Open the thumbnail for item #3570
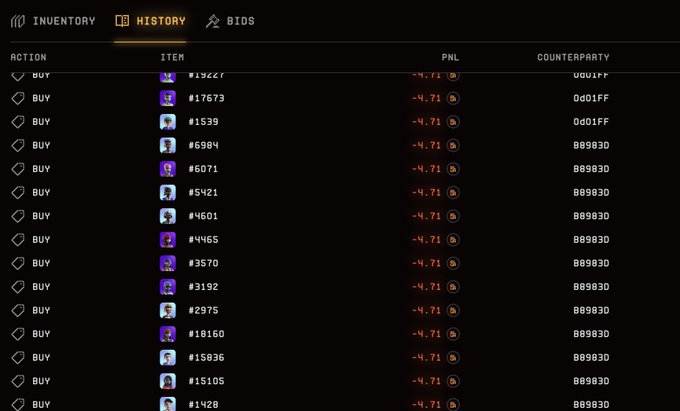The image size is (680, 411). tap(168, 263)
